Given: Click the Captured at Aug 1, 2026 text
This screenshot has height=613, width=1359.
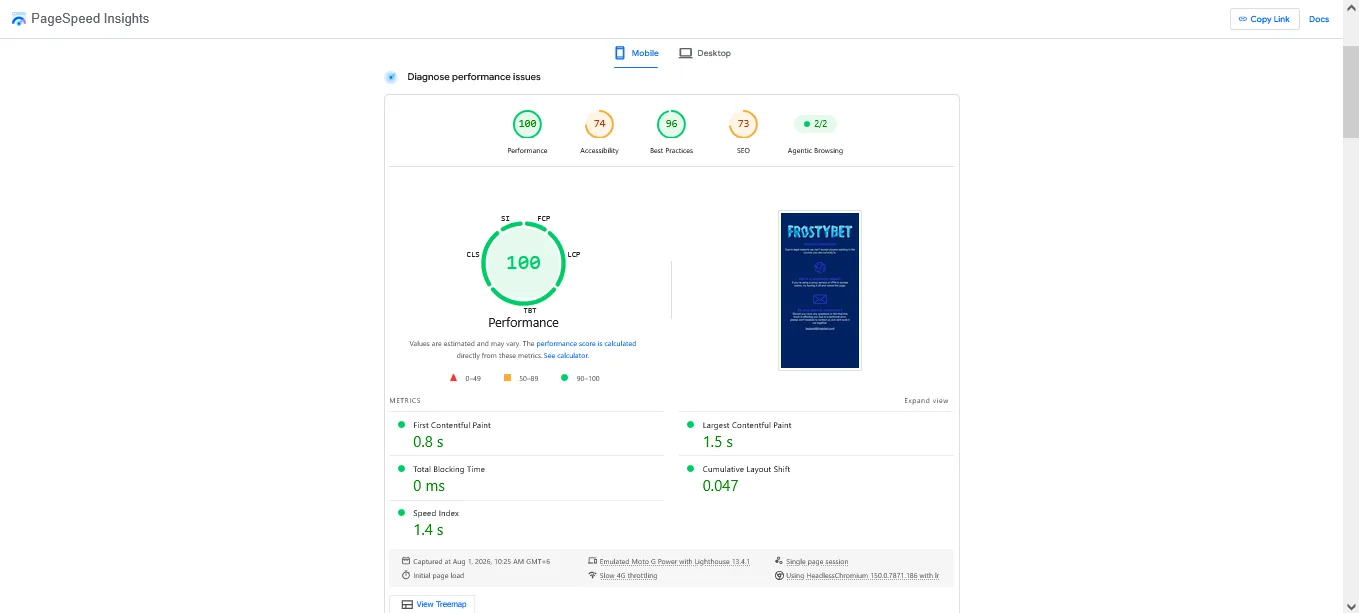Looking at the screenshot, I should 481,562.
